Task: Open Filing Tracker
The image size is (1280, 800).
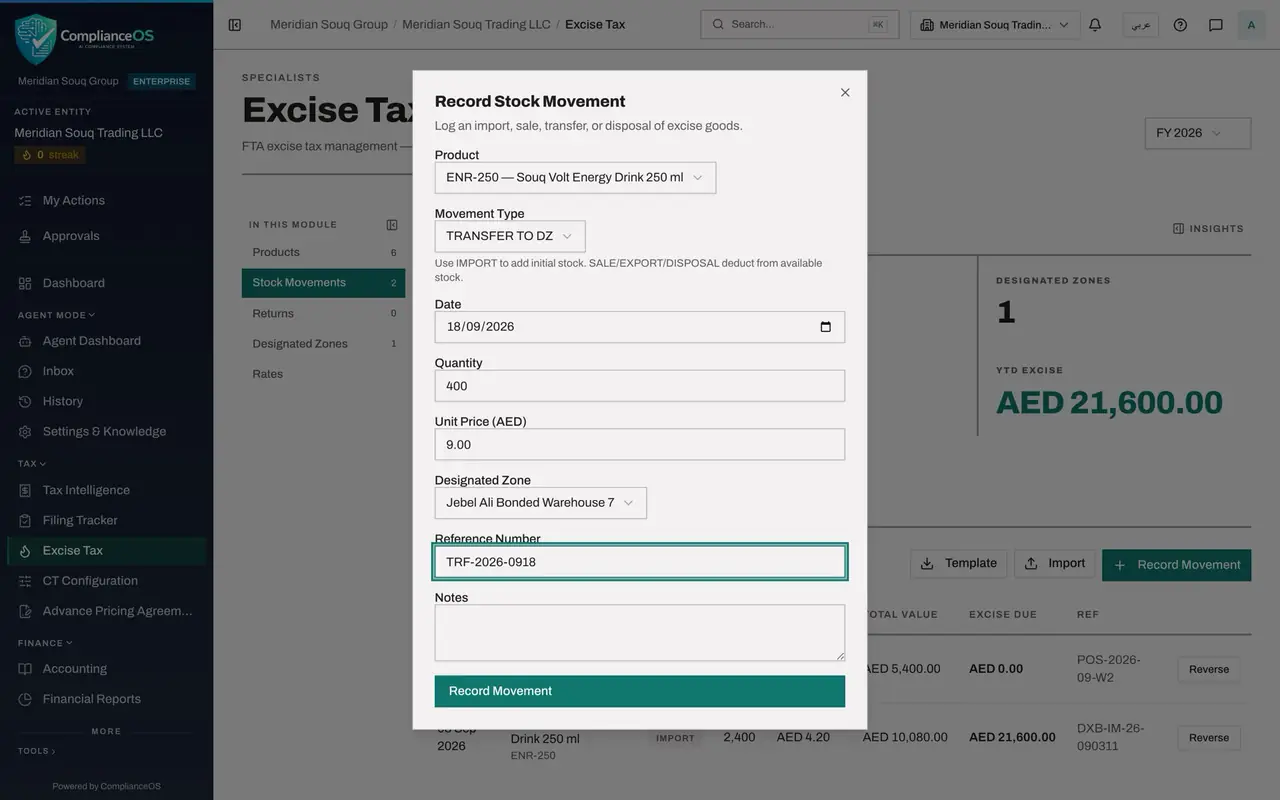Action: click(x=106, y=520)
